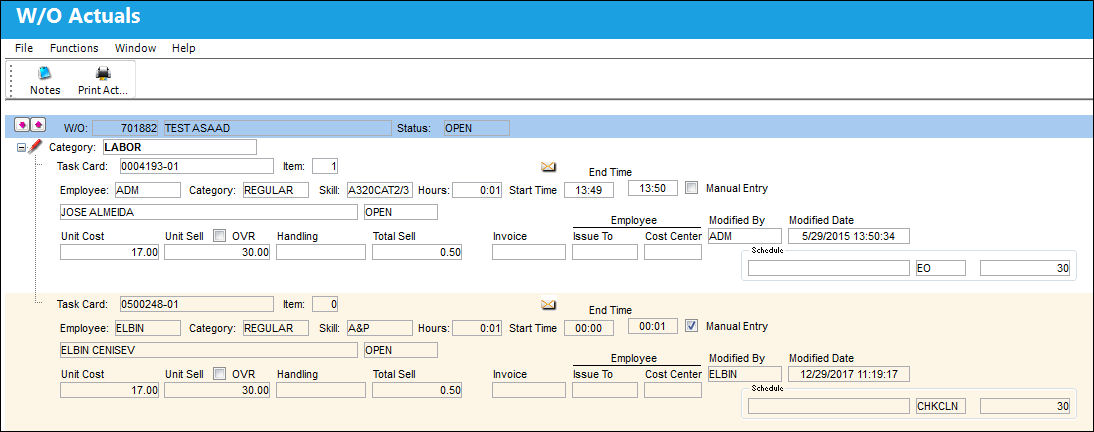
Task: Click the Print Actuals printer icon
Action: 103,73
